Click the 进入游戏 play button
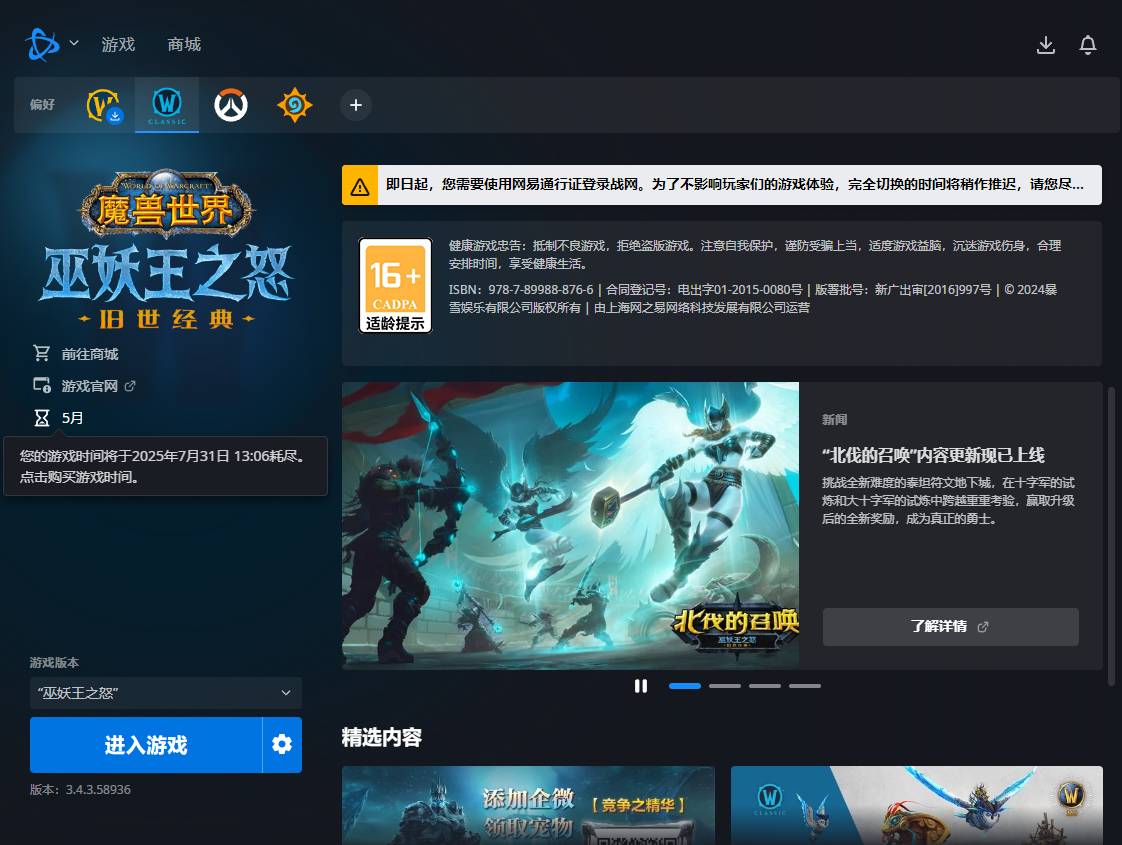 [146, 745]
